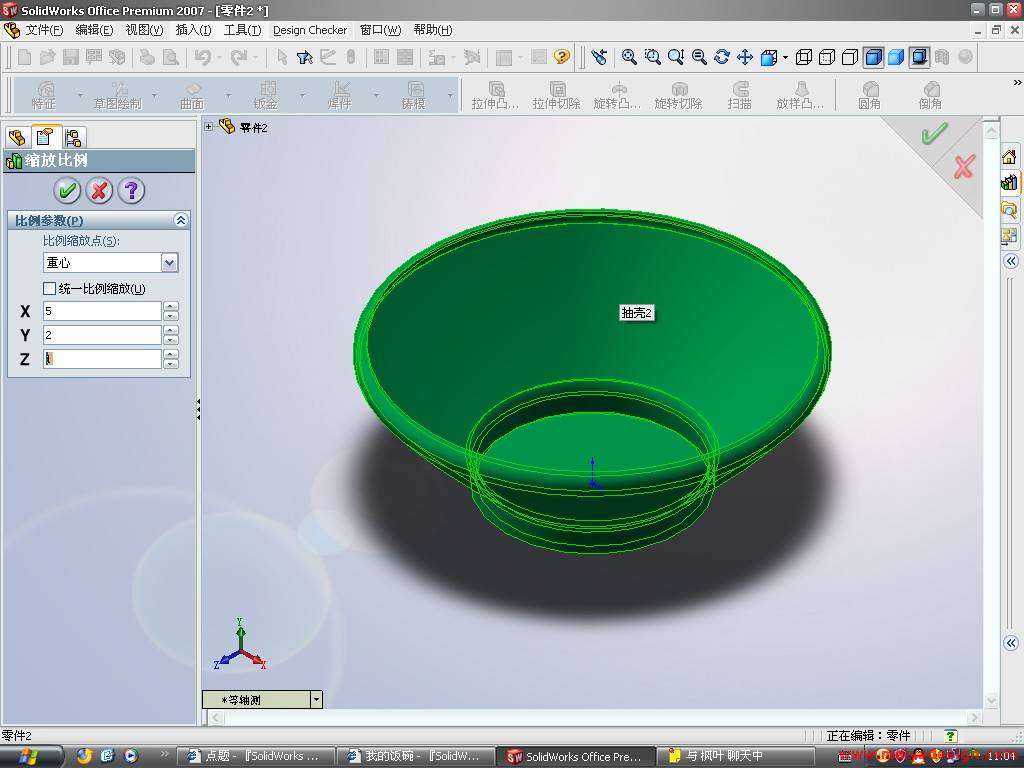The height and width of the screenshot is (768, 1024).
Task: Click the Rotate View tool
Action: [722, 57]
